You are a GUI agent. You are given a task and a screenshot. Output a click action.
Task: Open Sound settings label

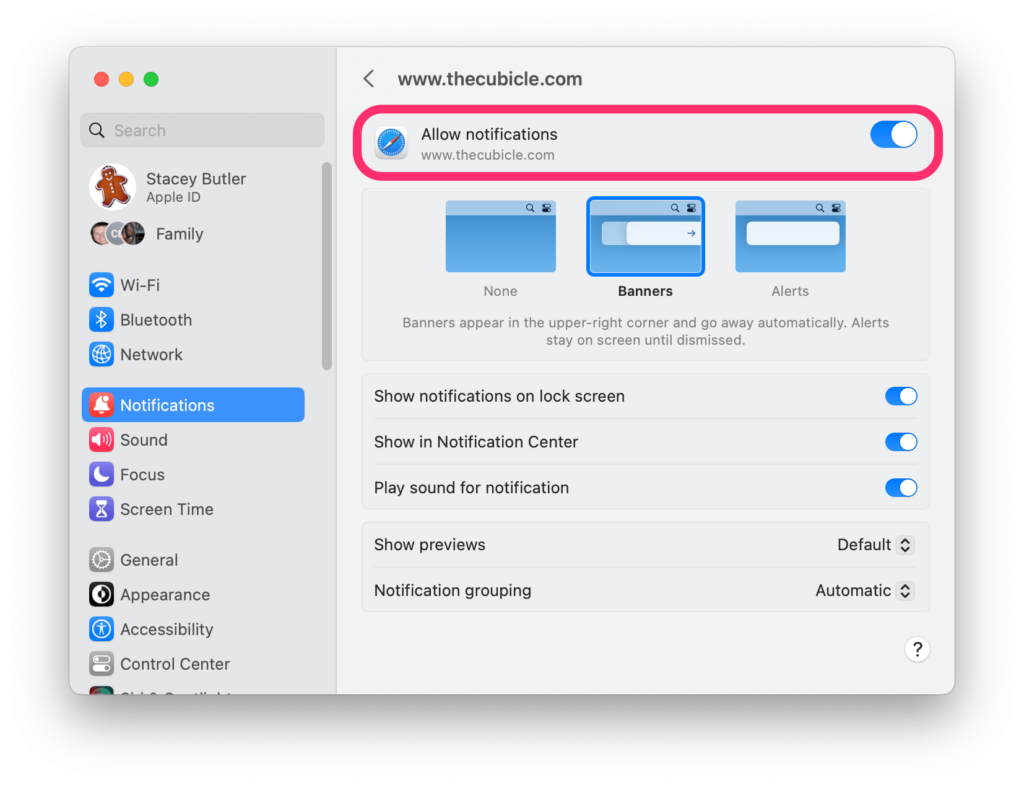pyautogui.click(x=144, y=440)
